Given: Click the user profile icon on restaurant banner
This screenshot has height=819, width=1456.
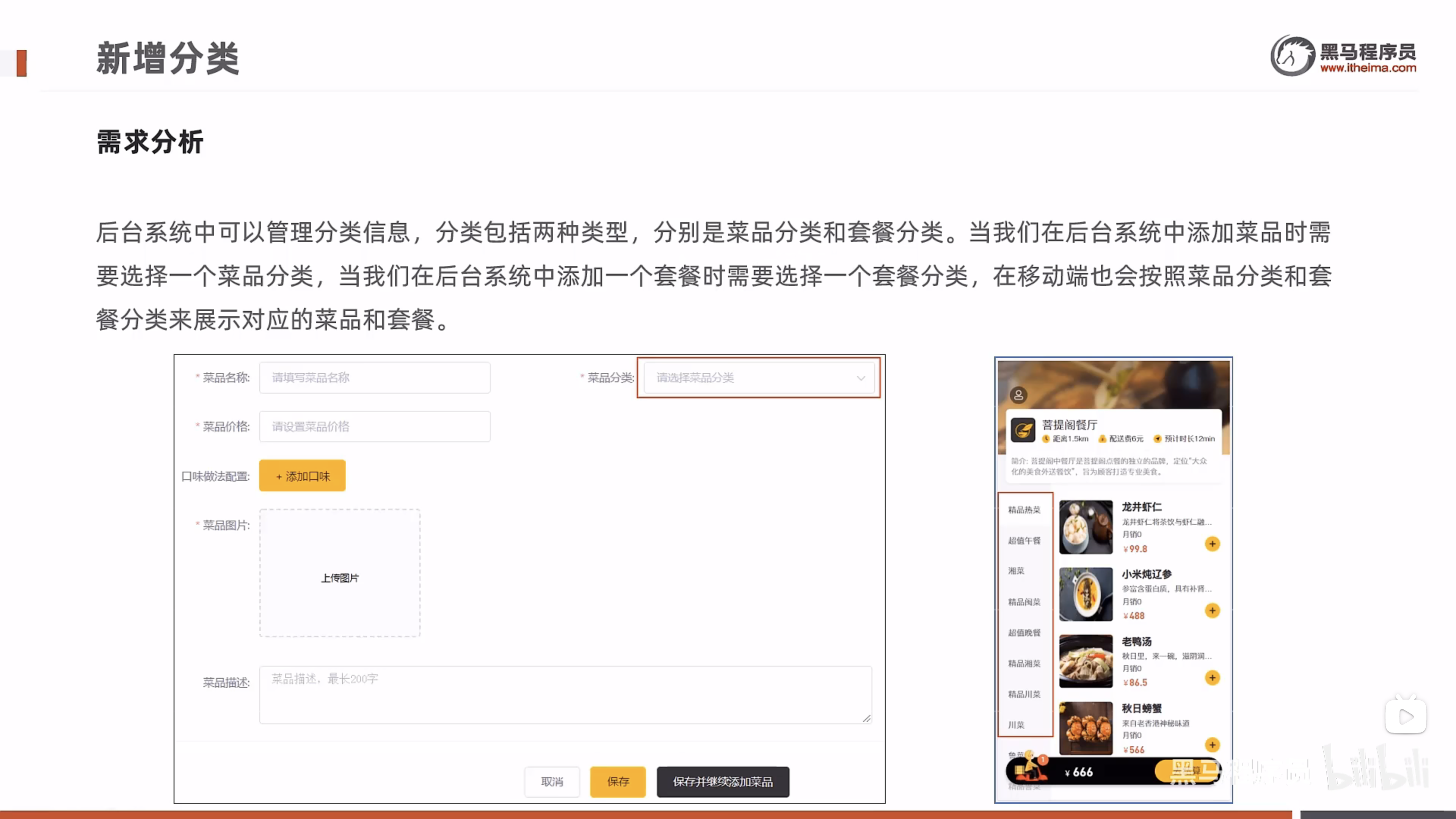Looking at the screenshot, I should pyautogui.click(x=1018, y=394).
